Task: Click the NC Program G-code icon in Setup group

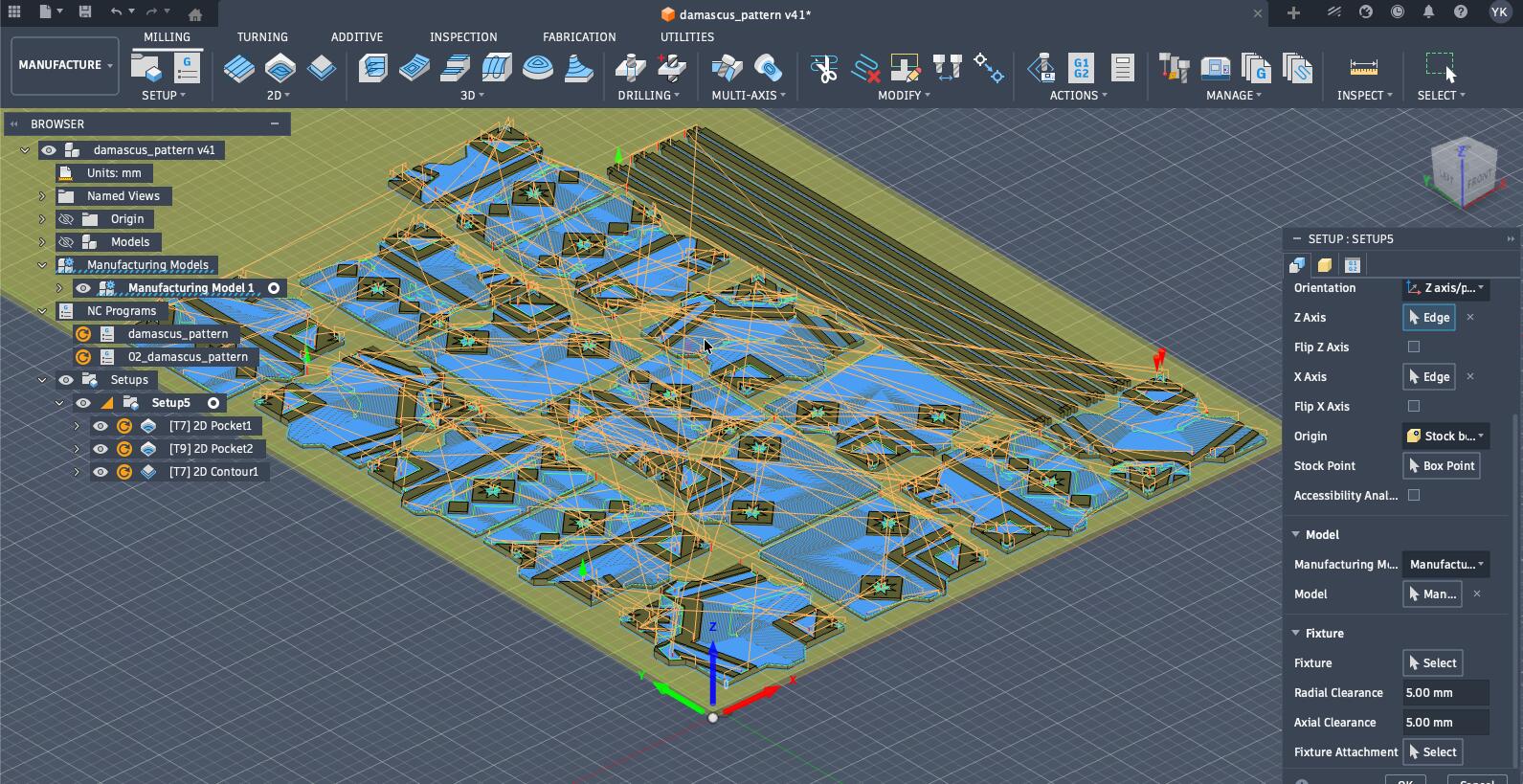Action: pos(187,67)
